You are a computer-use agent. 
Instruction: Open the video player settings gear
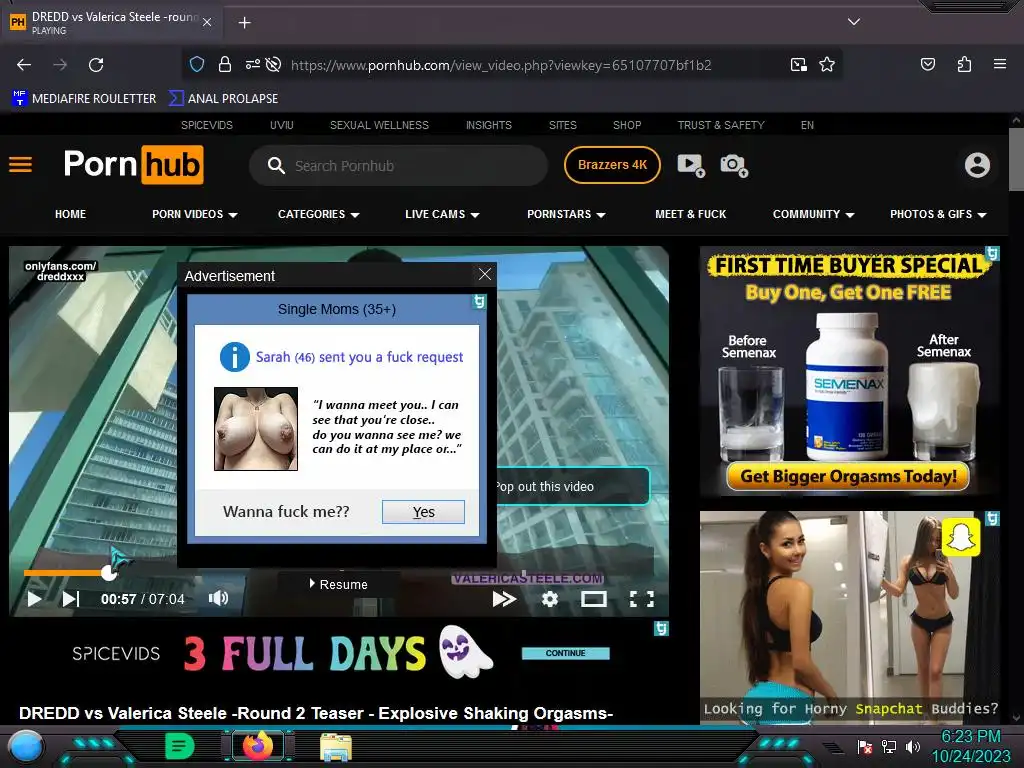coord(550,599)
